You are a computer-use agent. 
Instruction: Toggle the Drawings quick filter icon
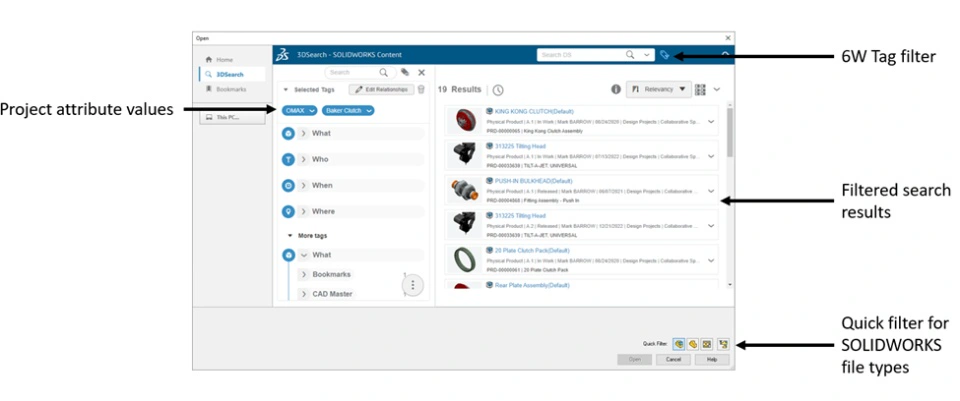tap(707, 344)
